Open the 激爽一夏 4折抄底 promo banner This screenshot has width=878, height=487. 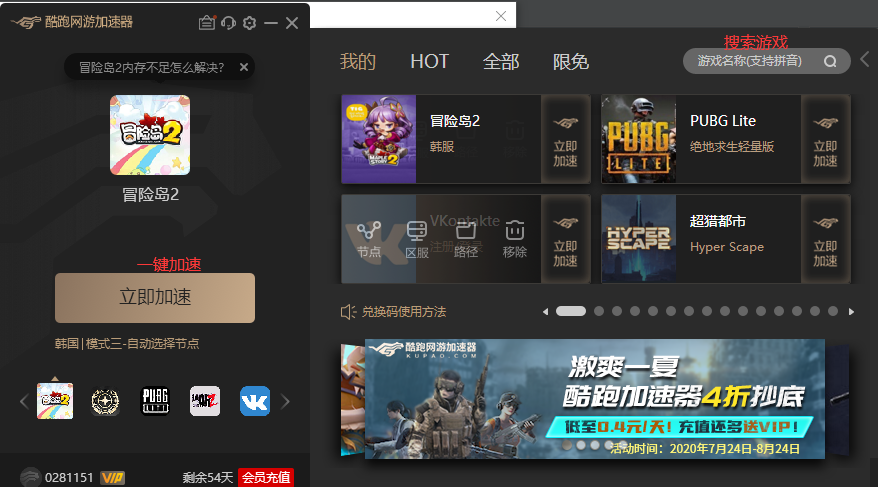tap(595, 399)
